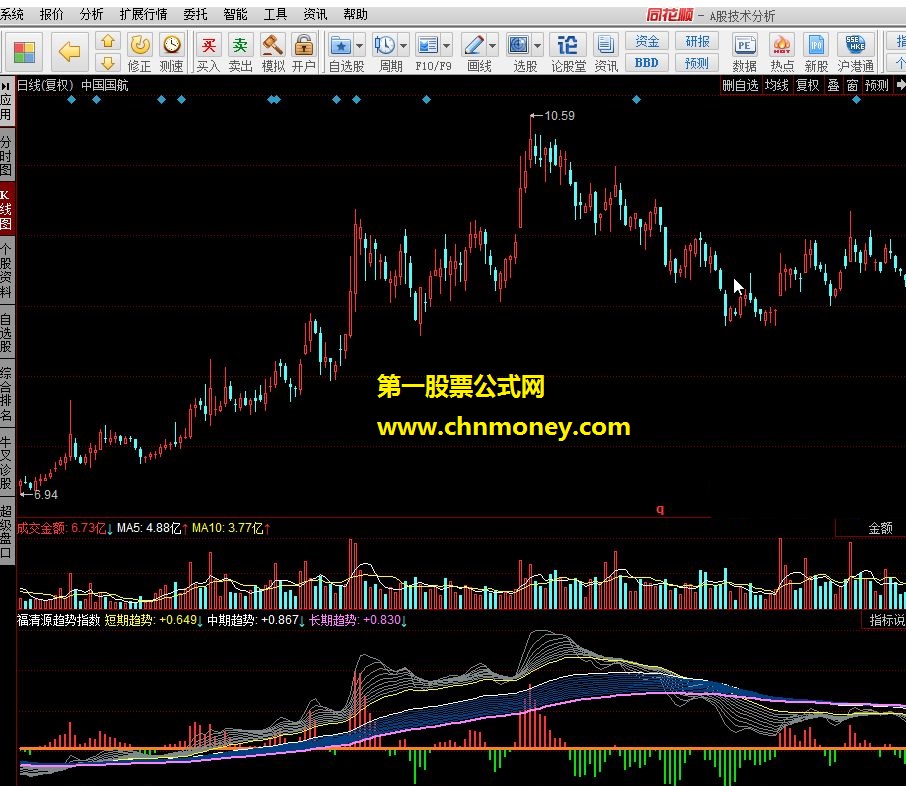Switch to 超级盘口 sidebar tab
906x786 pixels.
coord(6,532)
